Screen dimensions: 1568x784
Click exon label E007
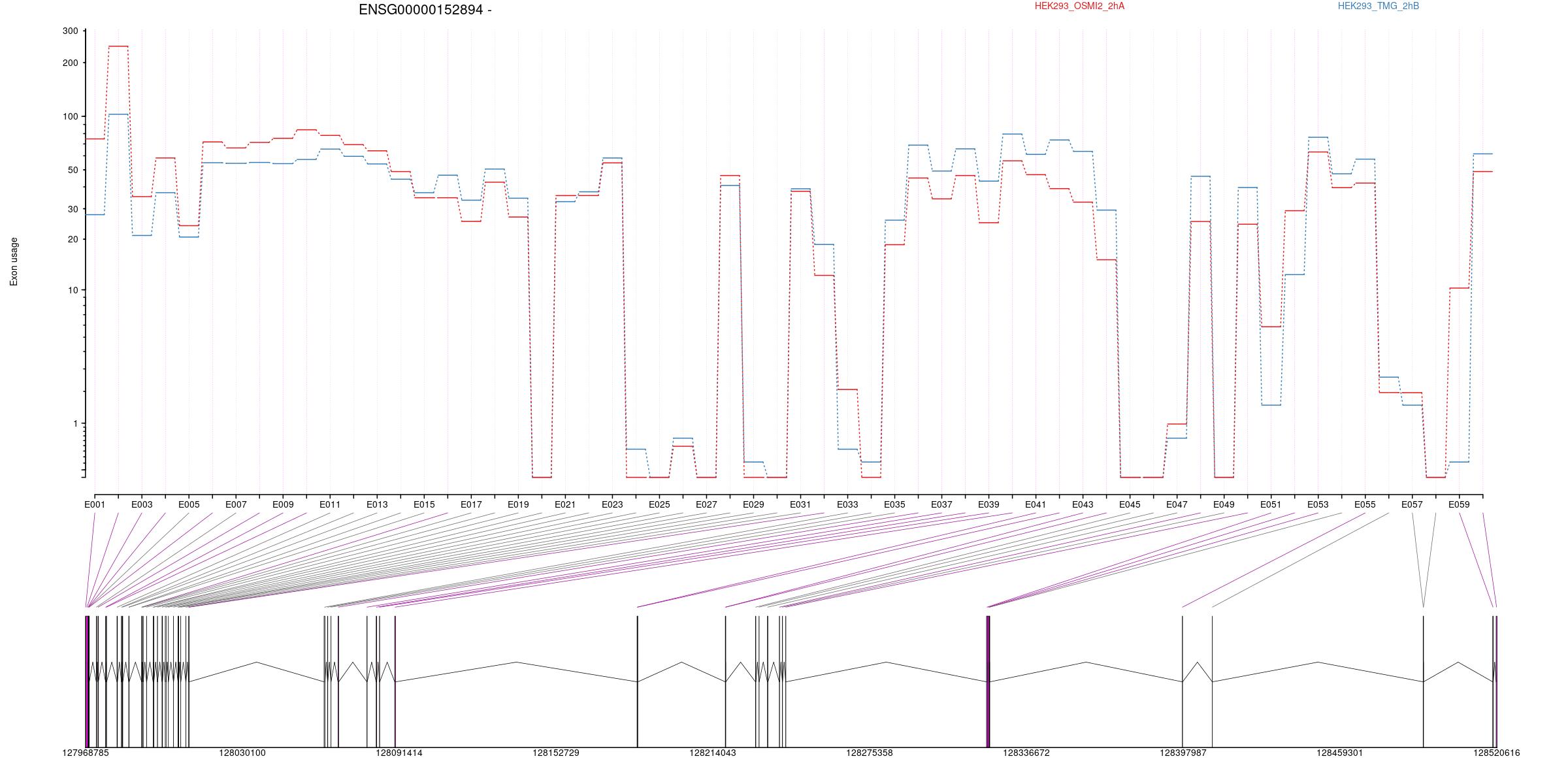pyautogui.click(x=236, y=504)
